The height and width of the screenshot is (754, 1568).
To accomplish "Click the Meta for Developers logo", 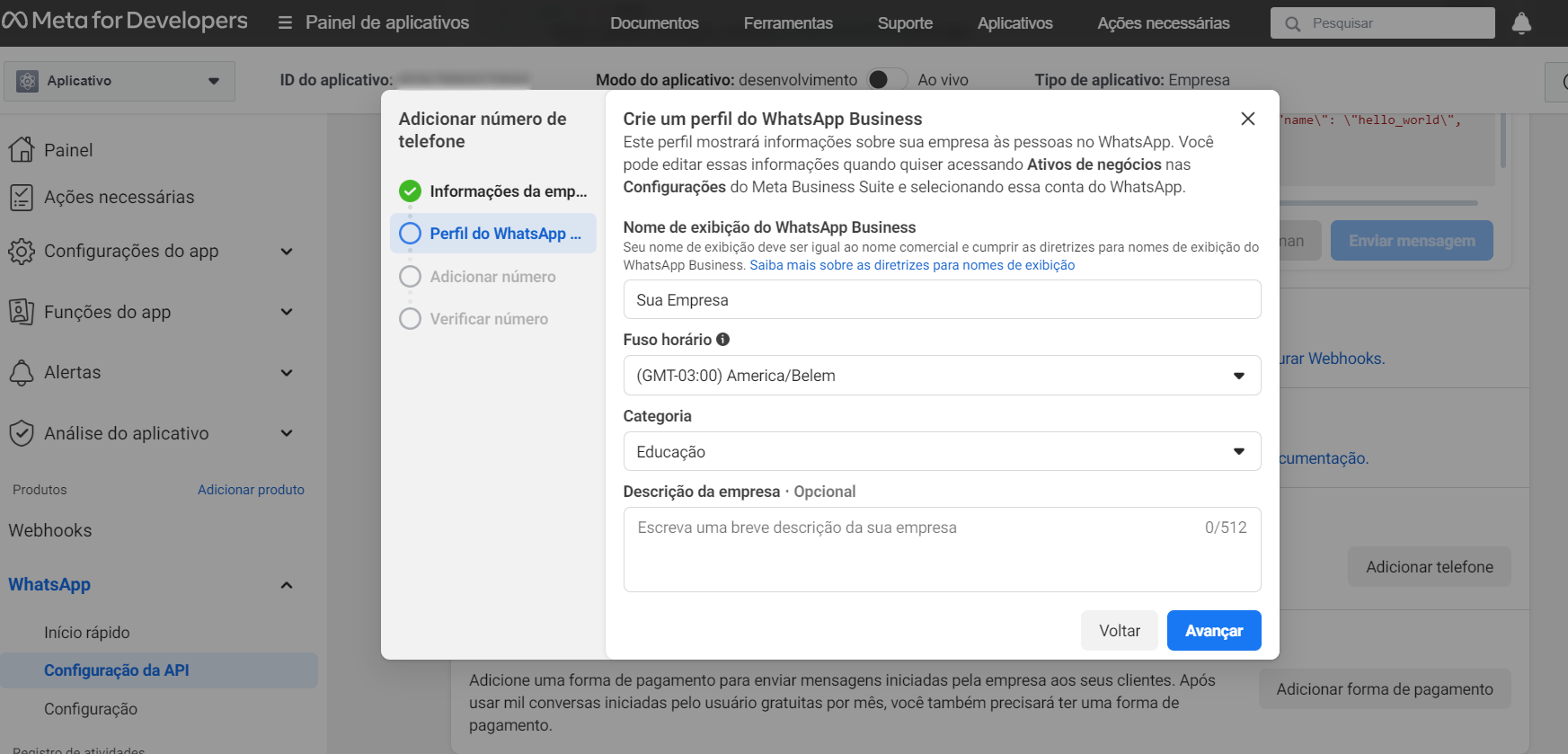I will click(x=124, y=21).
